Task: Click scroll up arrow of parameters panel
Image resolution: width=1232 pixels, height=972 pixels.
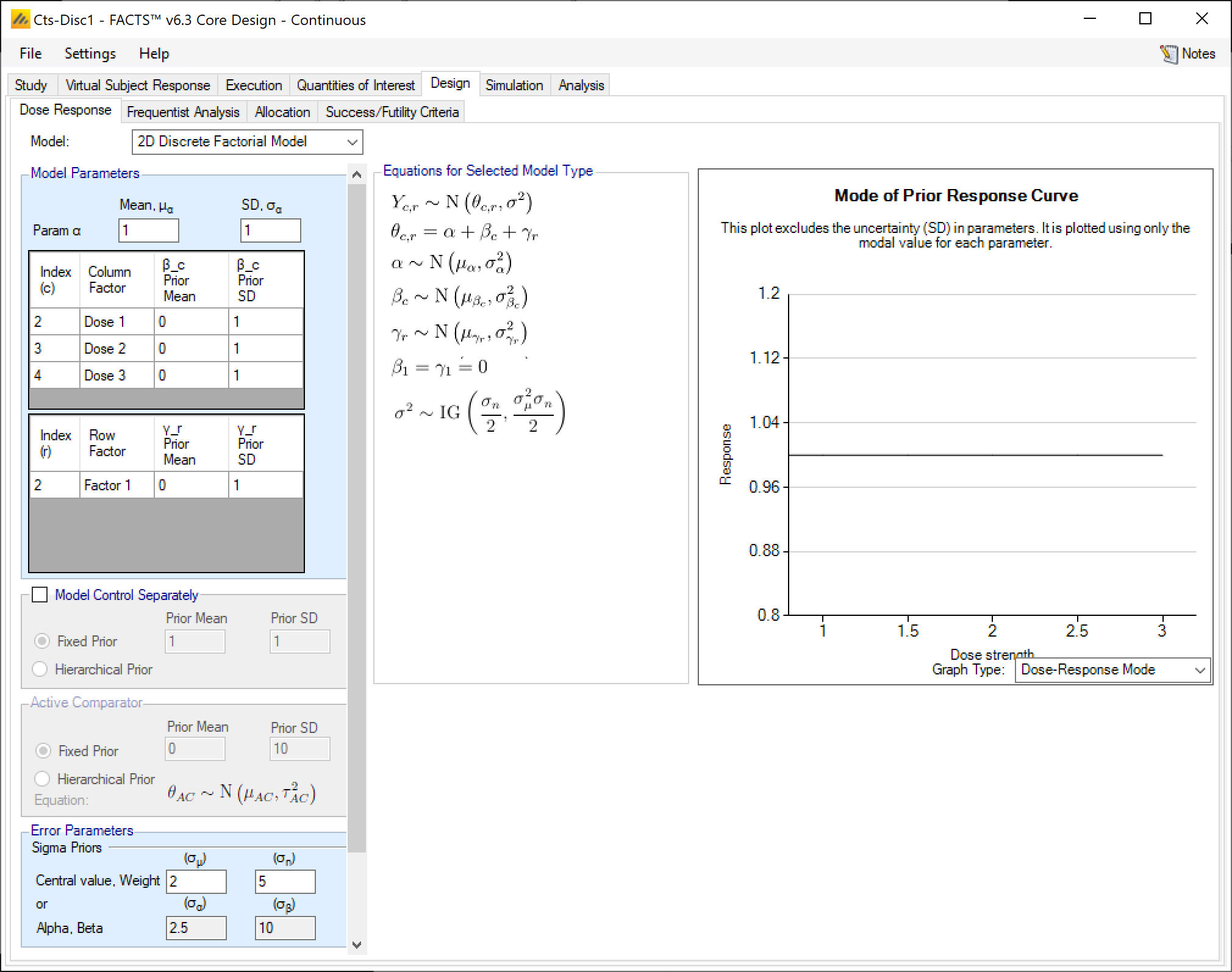Action: [x=357, y=175]
